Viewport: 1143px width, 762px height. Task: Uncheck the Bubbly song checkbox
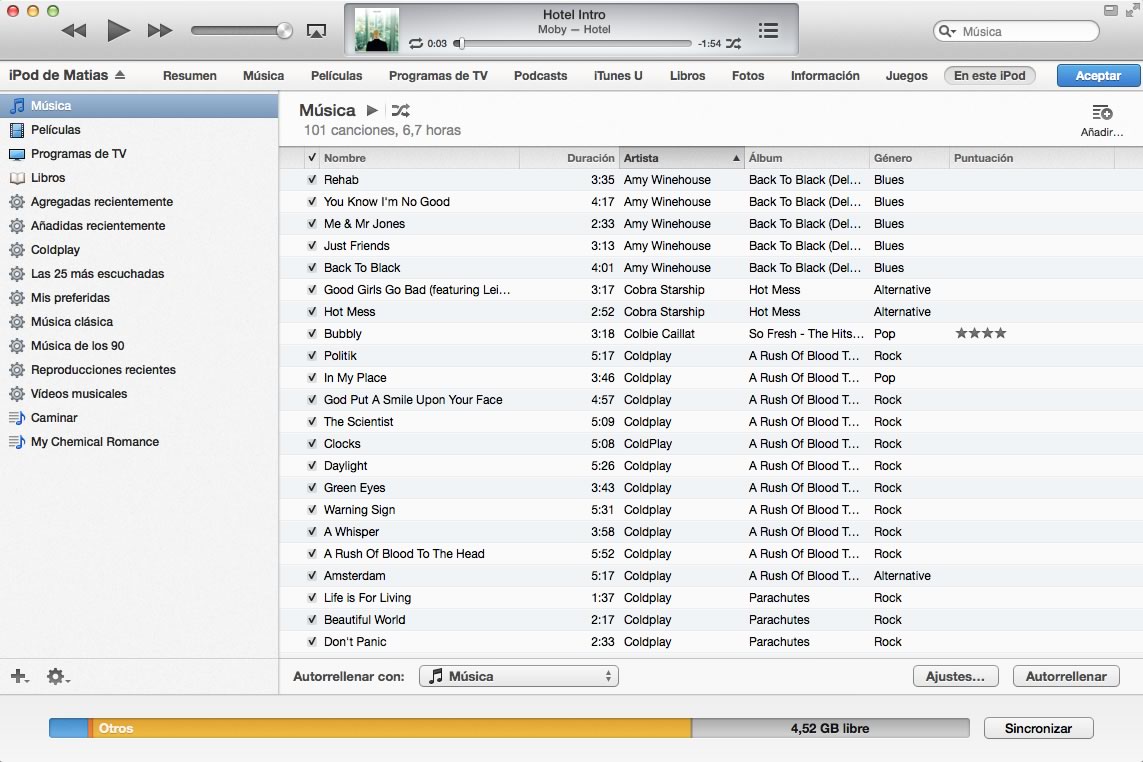tap(312, 333)
